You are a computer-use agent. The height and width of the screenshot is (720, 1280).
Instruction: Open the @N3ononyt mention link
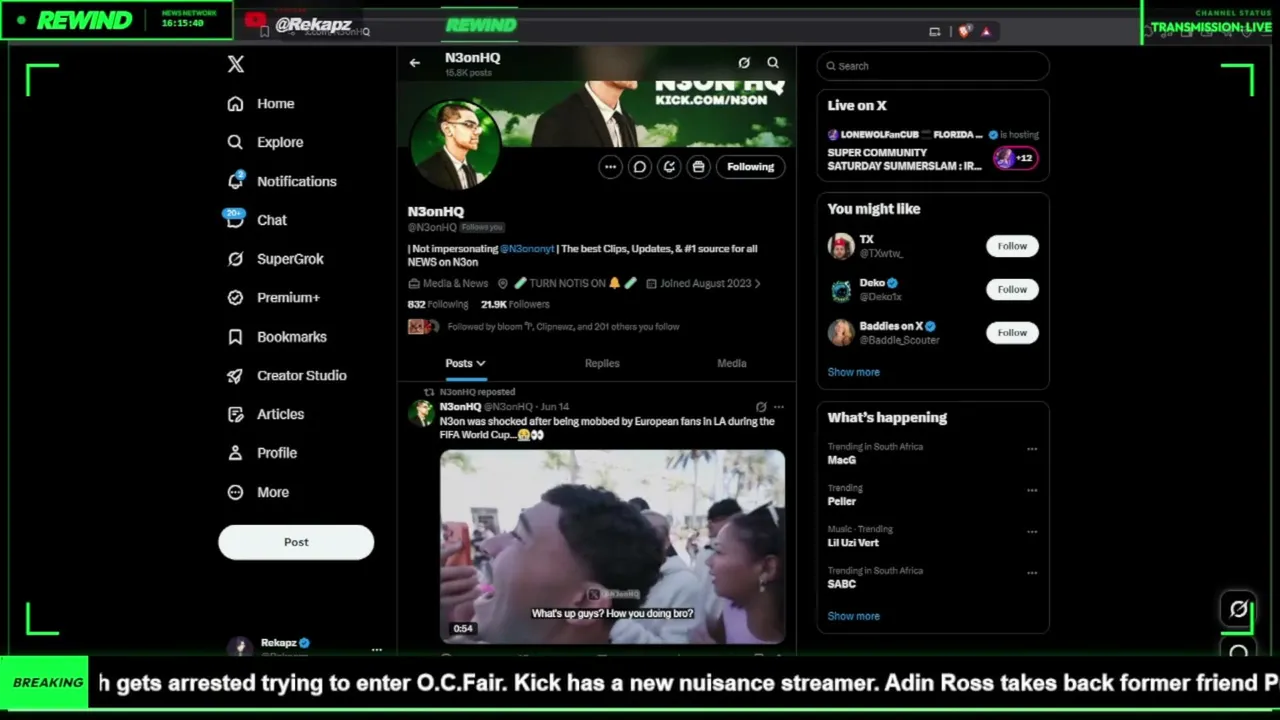(x=527, y=249)
